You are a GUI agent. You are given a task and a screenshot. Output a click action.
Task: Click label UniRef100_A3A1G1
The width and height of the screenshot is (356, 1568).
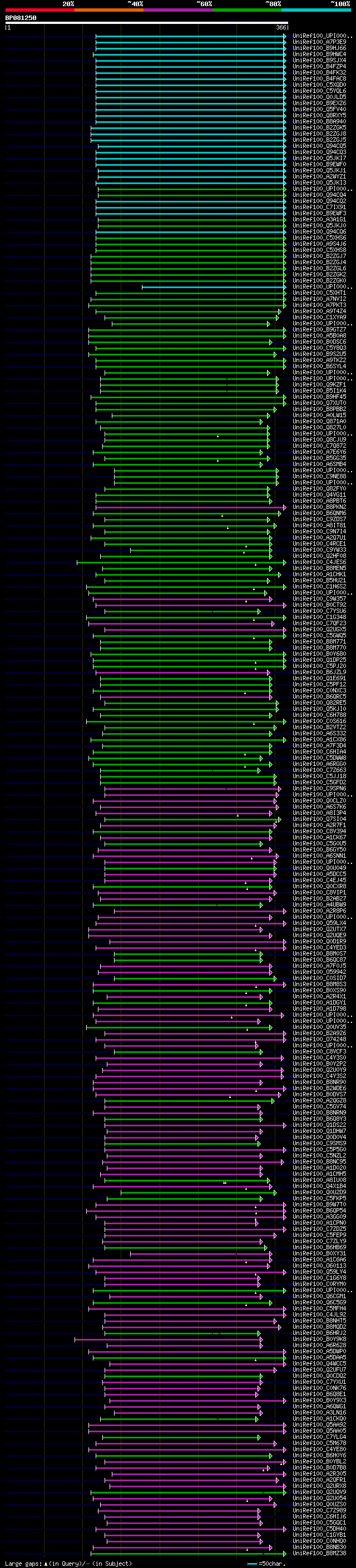point(319,219)
